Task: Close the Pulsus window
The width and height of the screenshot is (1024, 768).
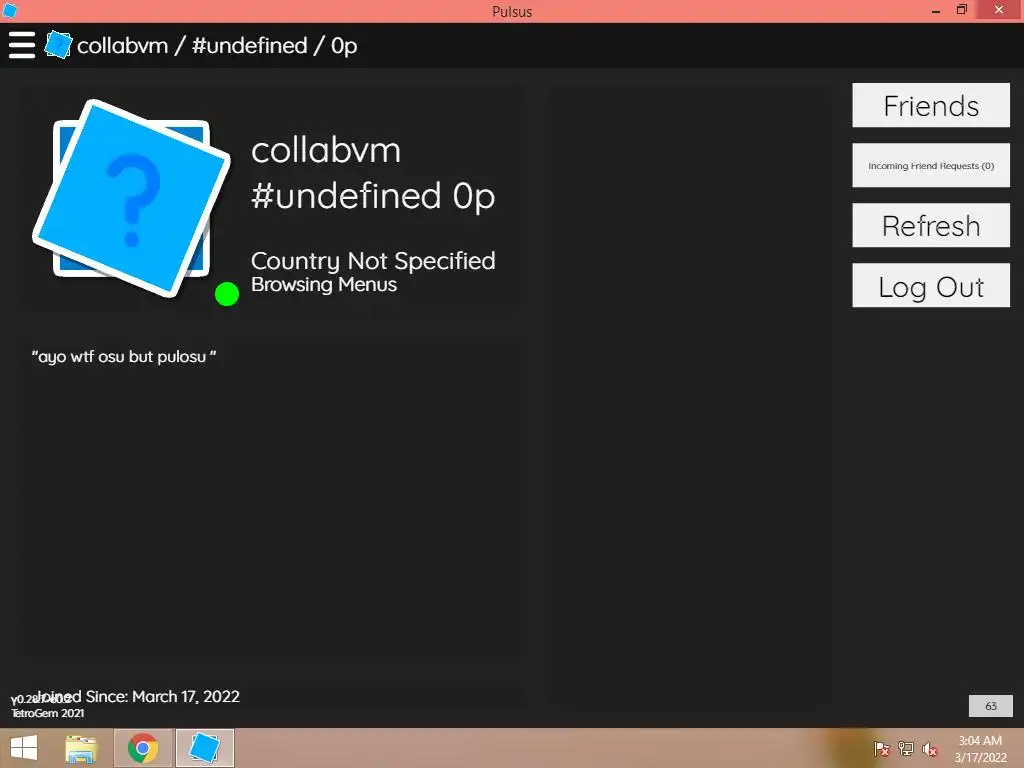Action: point(999,10)
